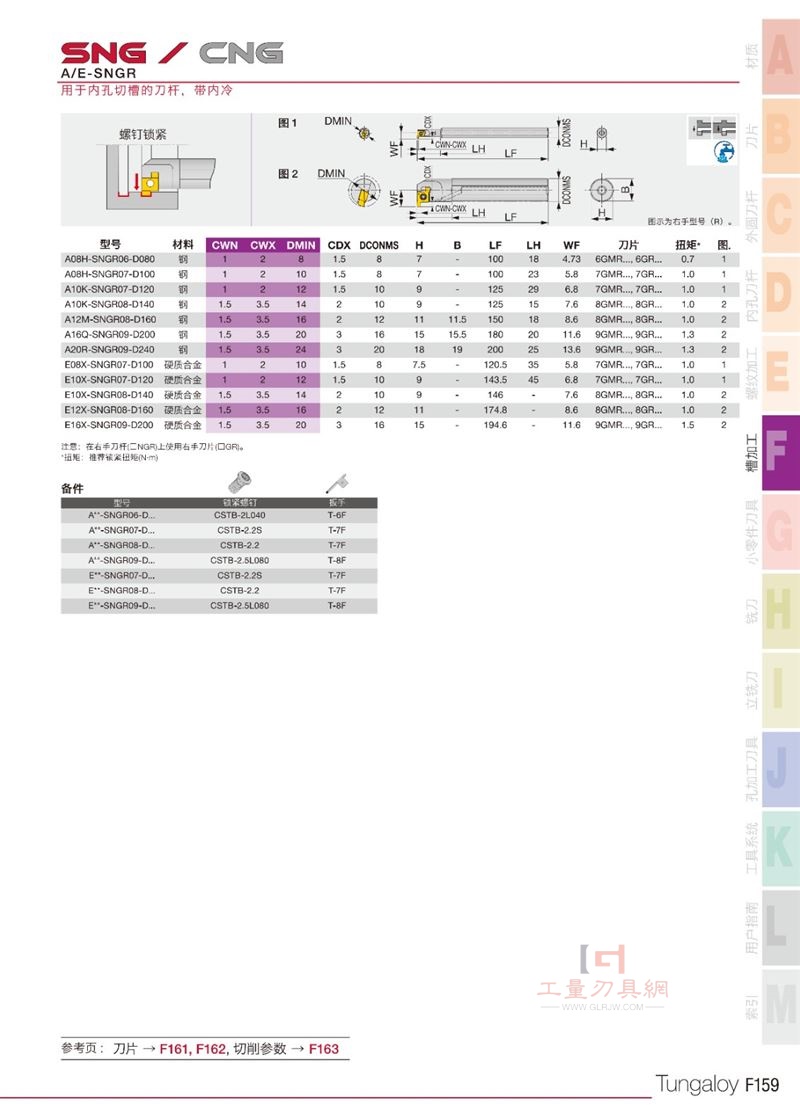Select row A20R-SNGR09-D240

click(399, 349)
